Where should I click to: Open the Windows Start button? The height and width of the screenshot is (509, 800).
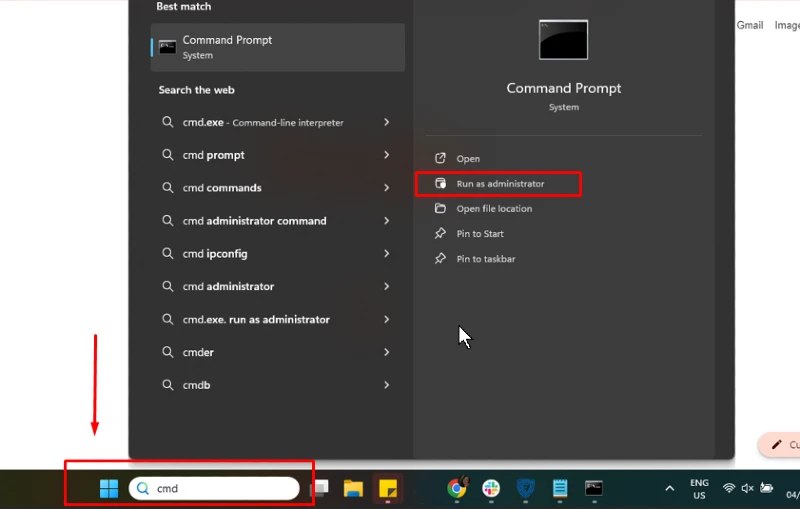(x=109, y=488)
